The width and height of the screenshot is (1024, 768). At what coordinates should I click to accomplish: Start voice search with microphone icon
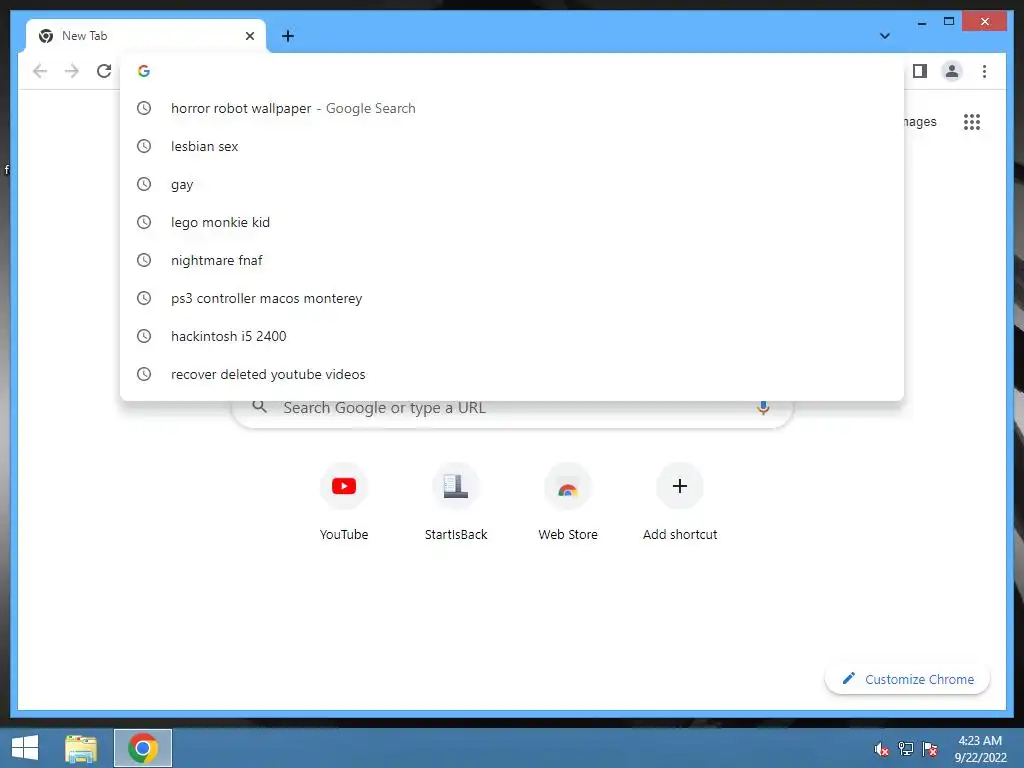pos(763,408)
